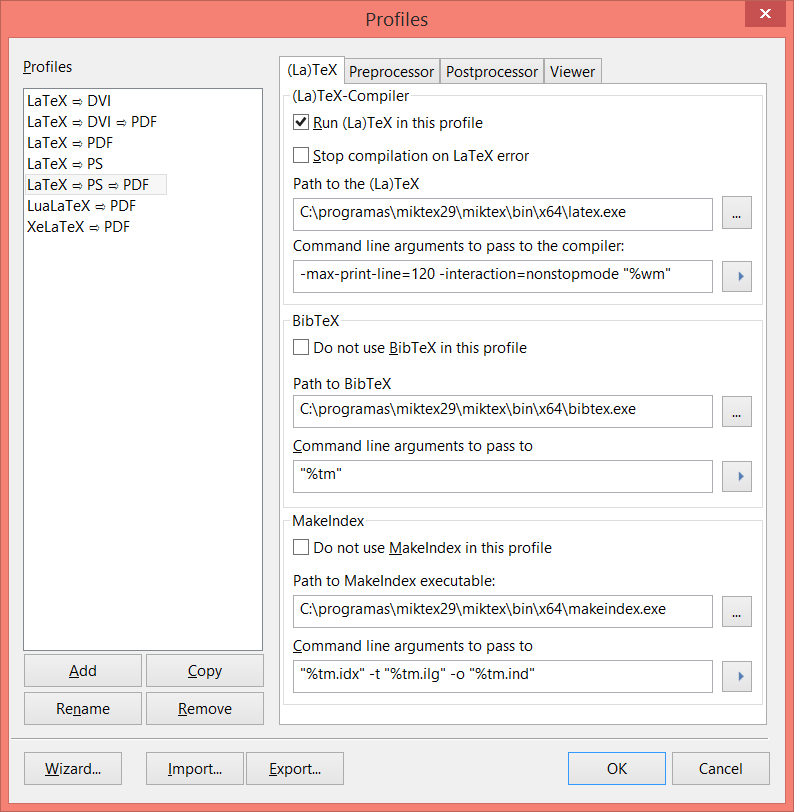This screenshot has width=794, height=812.
Task: Edit the compiler command line arguments field
Action: (500, 276)
